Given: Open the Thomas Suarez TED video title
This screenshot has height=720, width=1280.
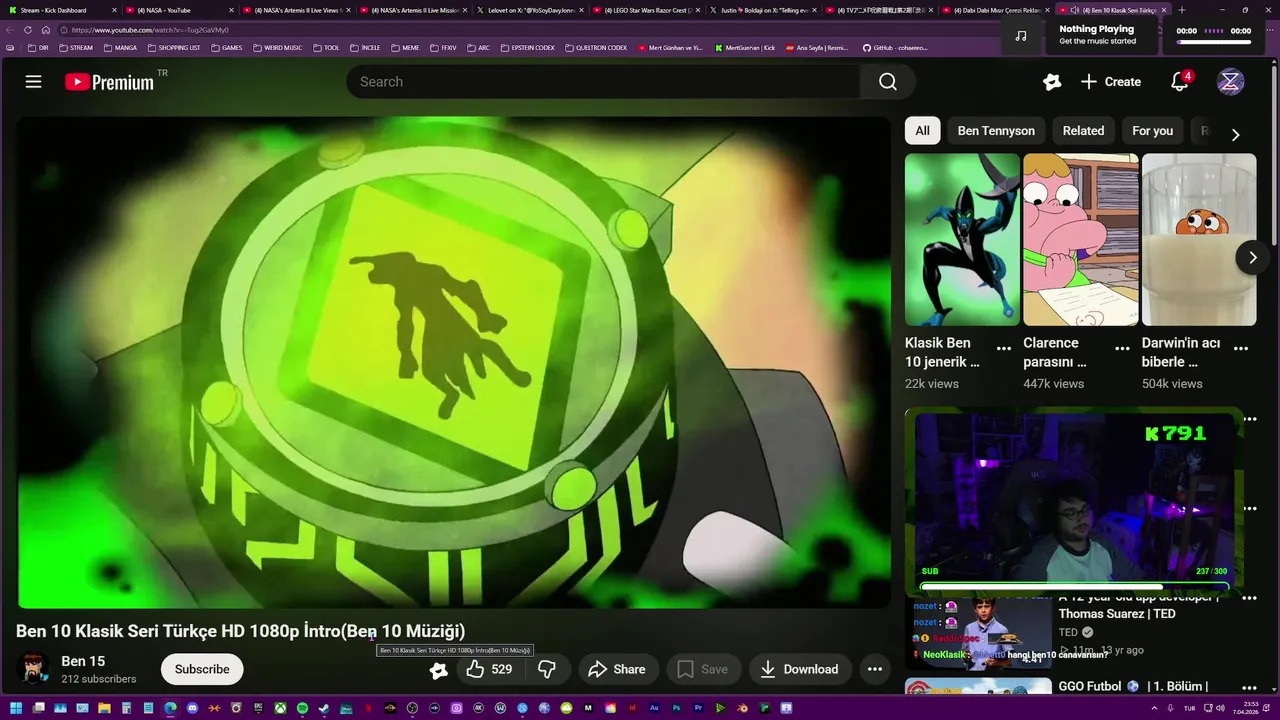Looking at the screenshot, I should coord(1139,605).
